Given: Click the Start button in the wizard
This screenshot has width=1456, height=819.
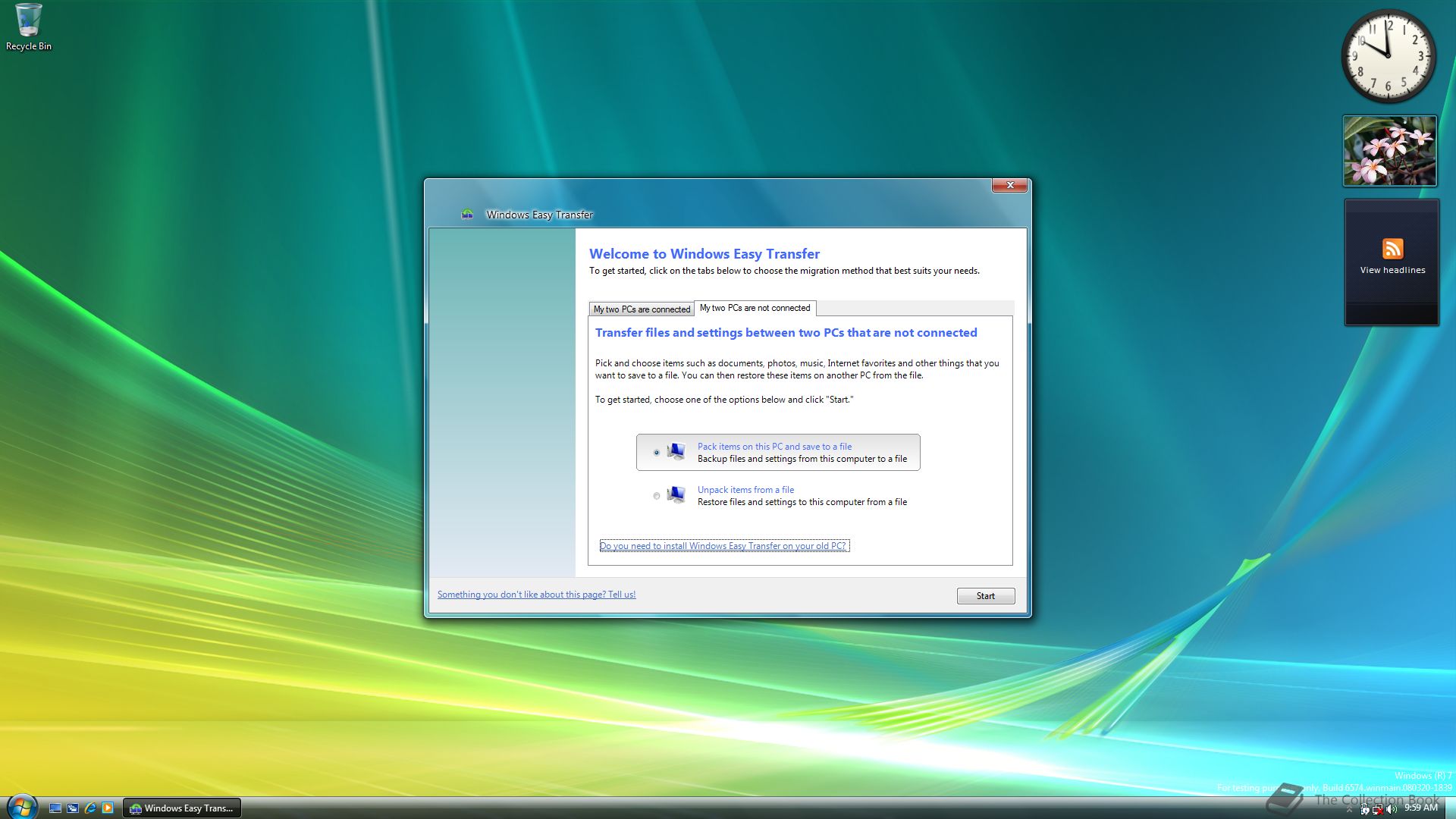Looking at the screenshot, I should (x=985, y=596).
